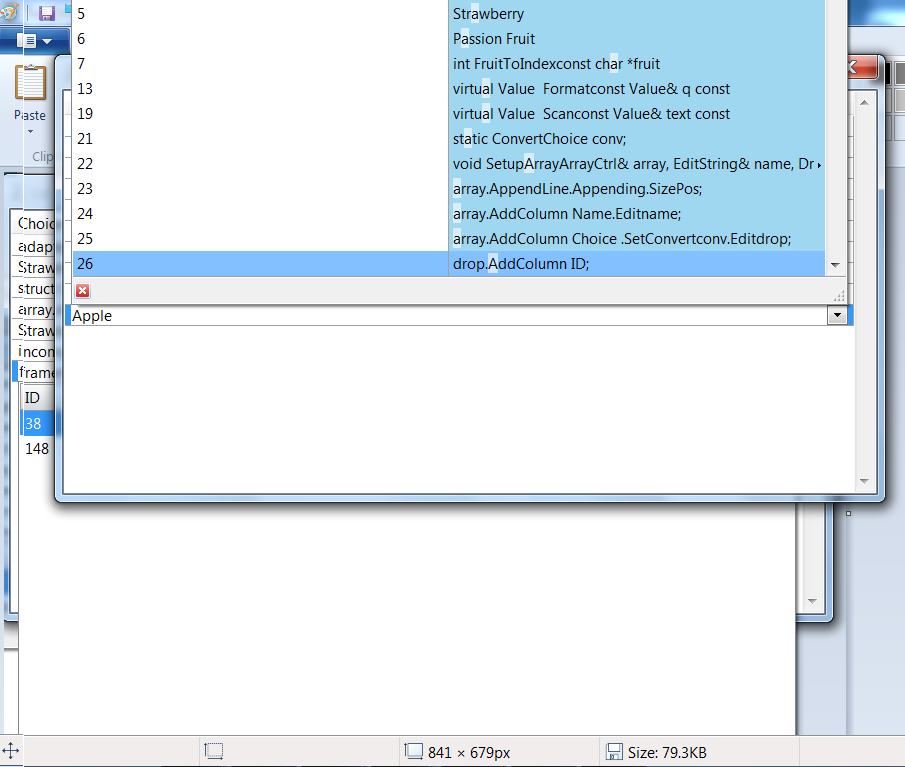
Task: Select row 26 drop.AddColumn ID
Action: 450,264
